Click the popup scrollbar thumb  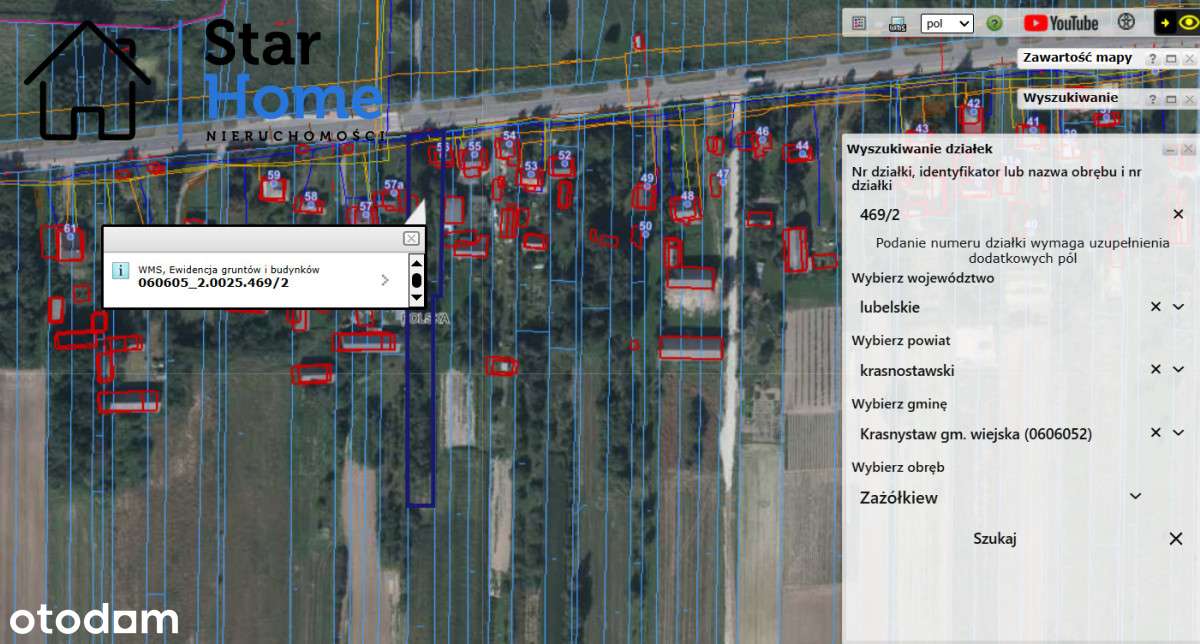click(417, 280)
